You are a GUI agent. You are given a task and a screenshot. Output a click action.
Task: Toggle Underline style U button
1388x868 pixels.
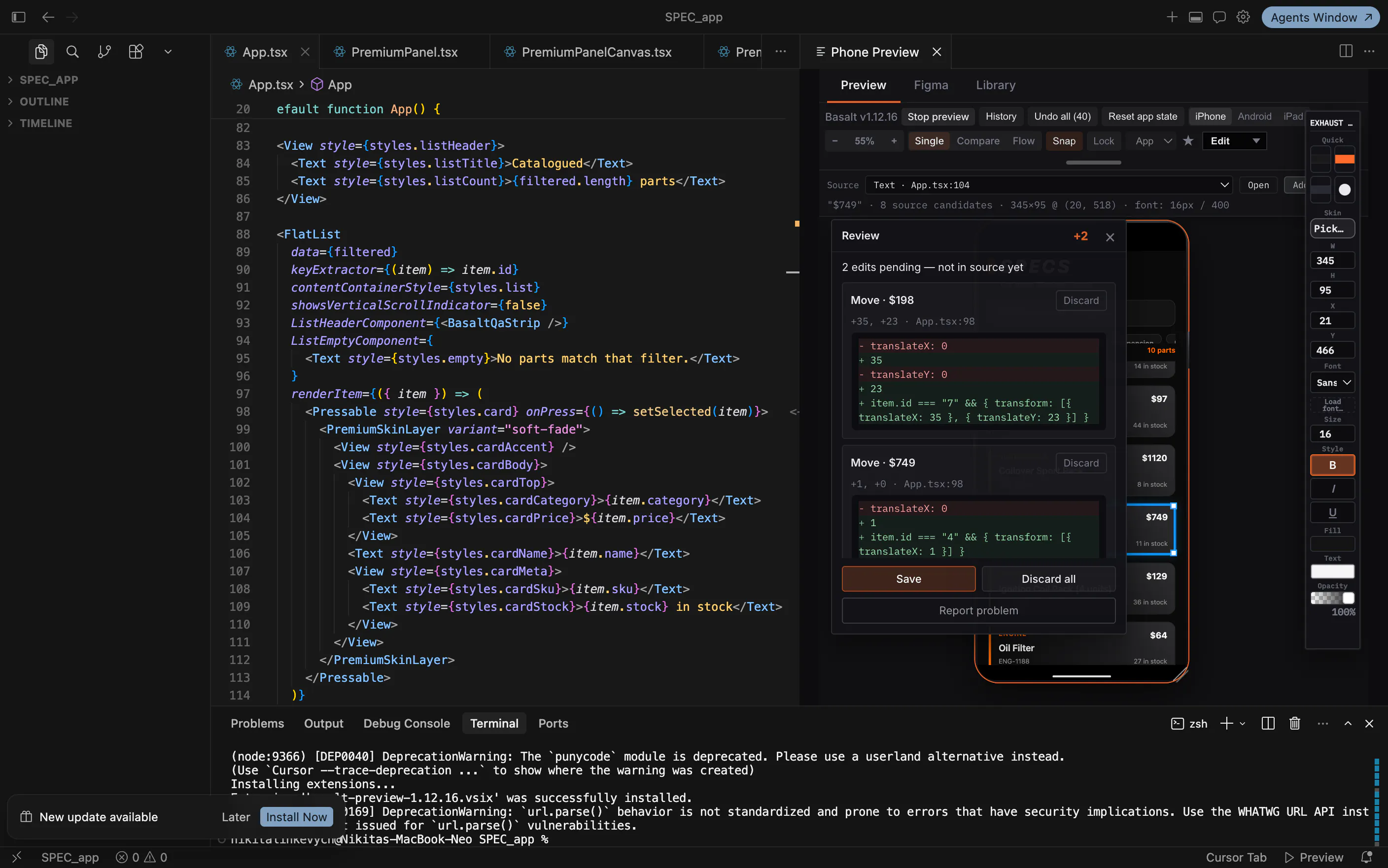tap(1332, 512)
